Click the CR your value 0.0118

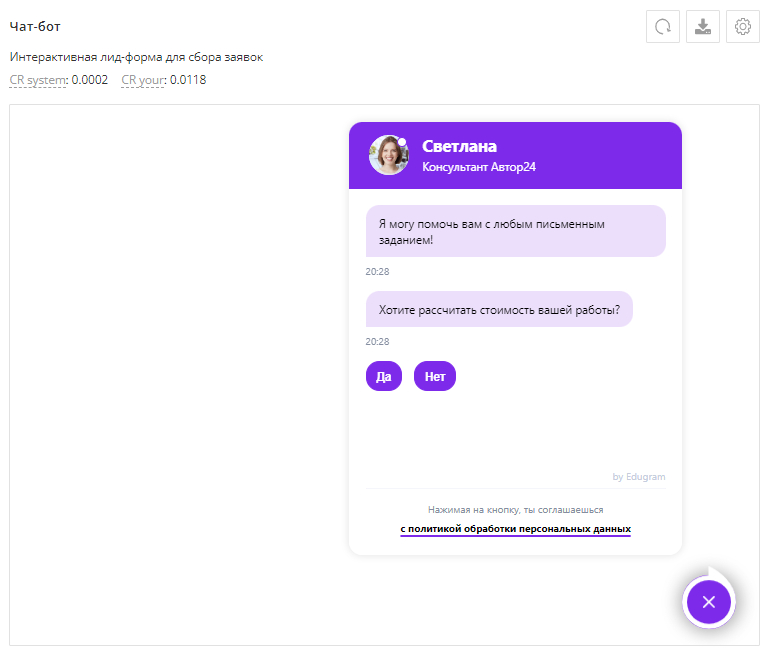tap(188, 80)
